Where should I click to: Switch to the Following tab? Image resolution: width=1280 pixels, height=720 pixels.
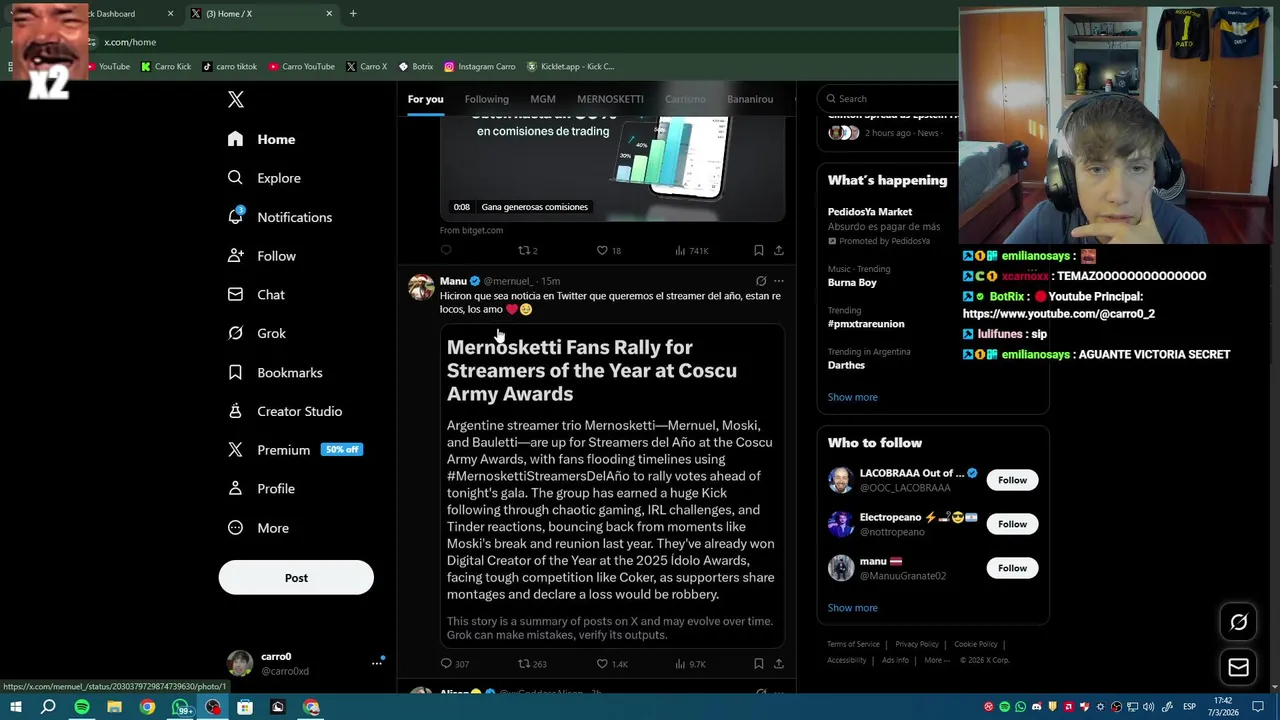click(486, 99)
